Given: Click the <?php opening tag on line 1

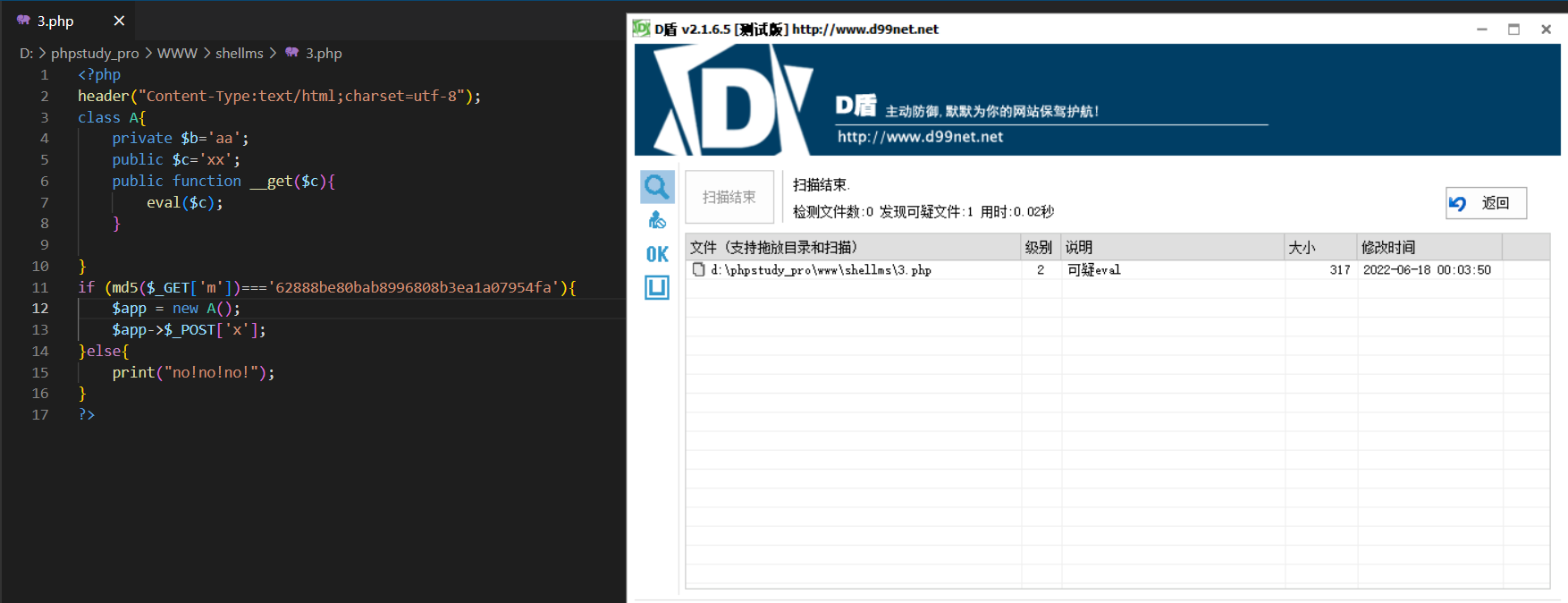Looking at the screenshot, I should 99,74.
